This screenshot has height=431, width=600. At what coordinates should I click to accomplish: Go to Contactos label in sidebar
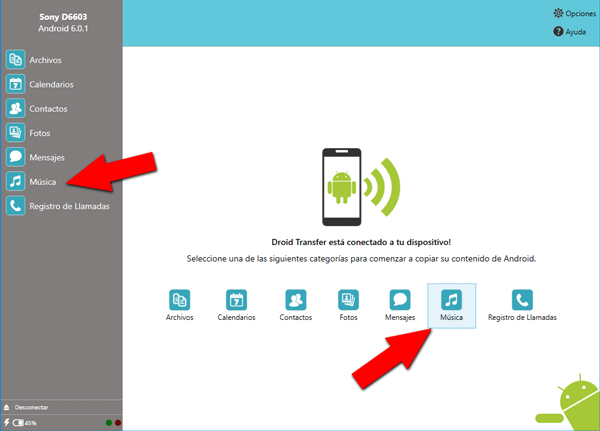tap(48, 109)
